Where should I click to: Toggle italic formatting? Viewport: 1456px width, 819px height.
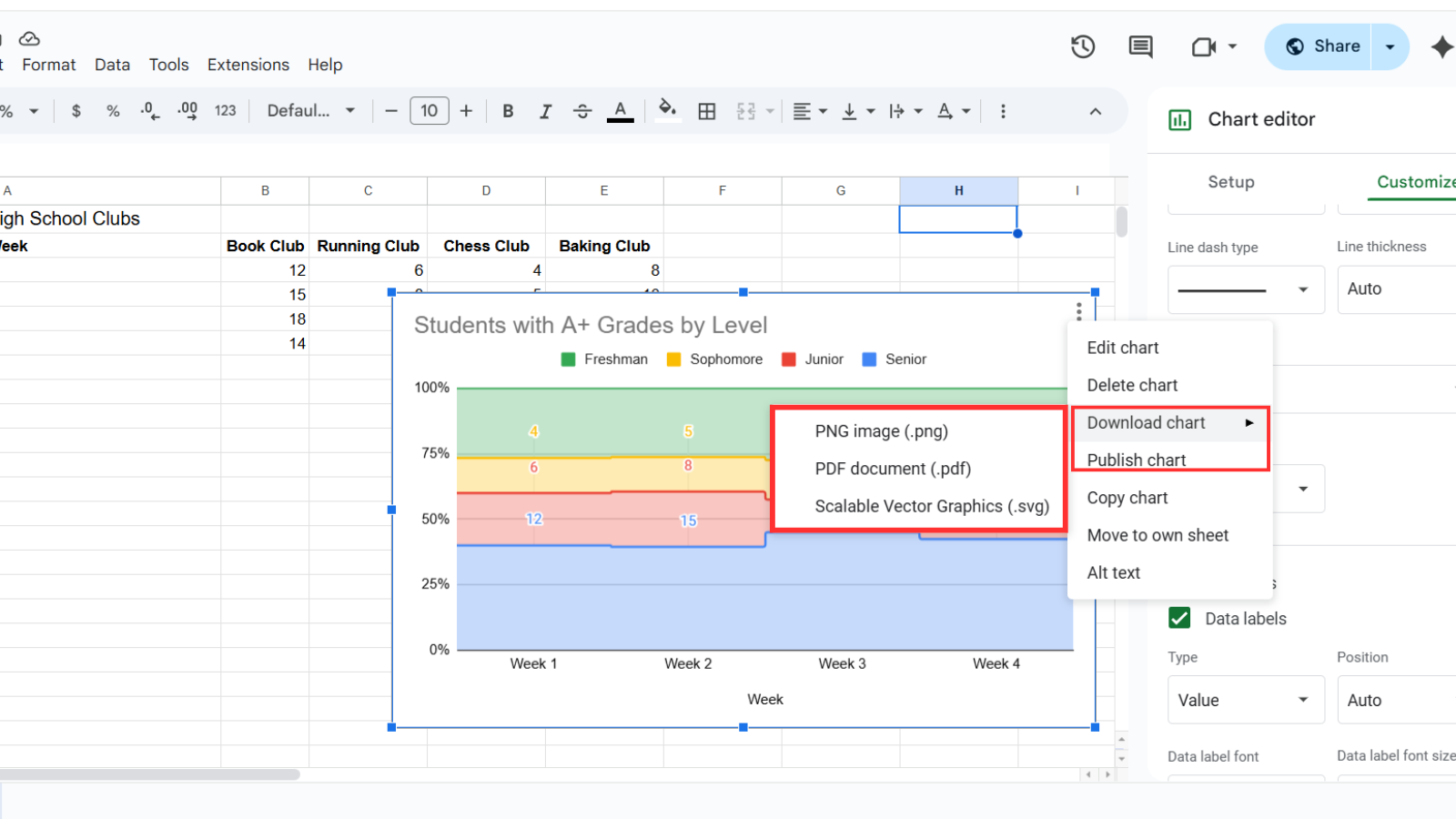coord(545,111)
